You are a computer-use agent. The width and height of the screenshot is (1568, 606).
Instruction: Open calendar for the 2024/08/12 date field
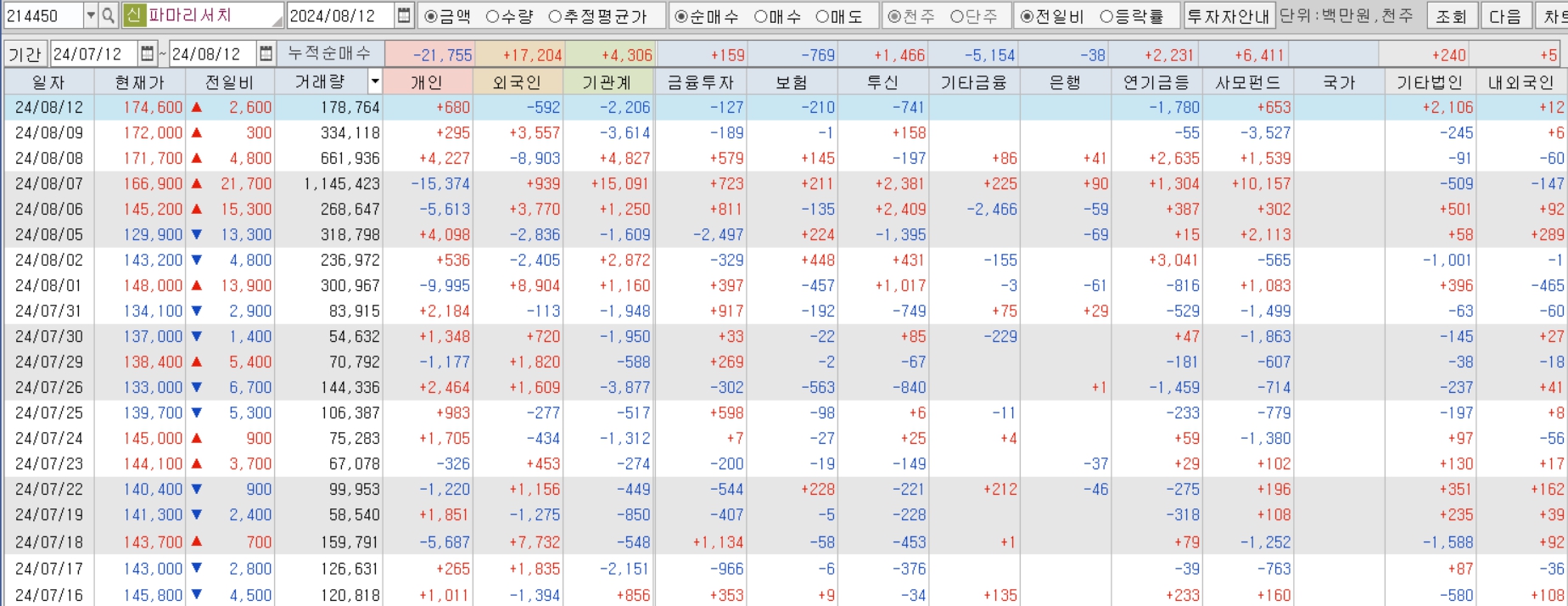click(x=404, y=15)
